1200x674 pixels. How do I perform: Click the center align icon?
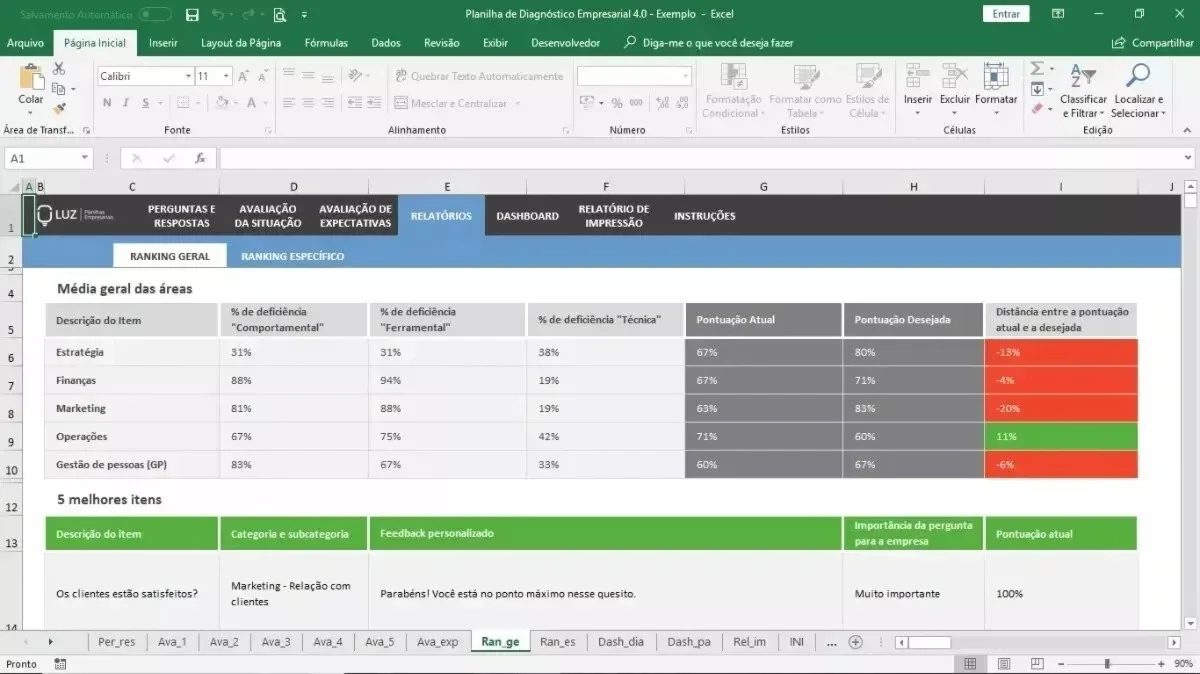[x=308, y=103]
